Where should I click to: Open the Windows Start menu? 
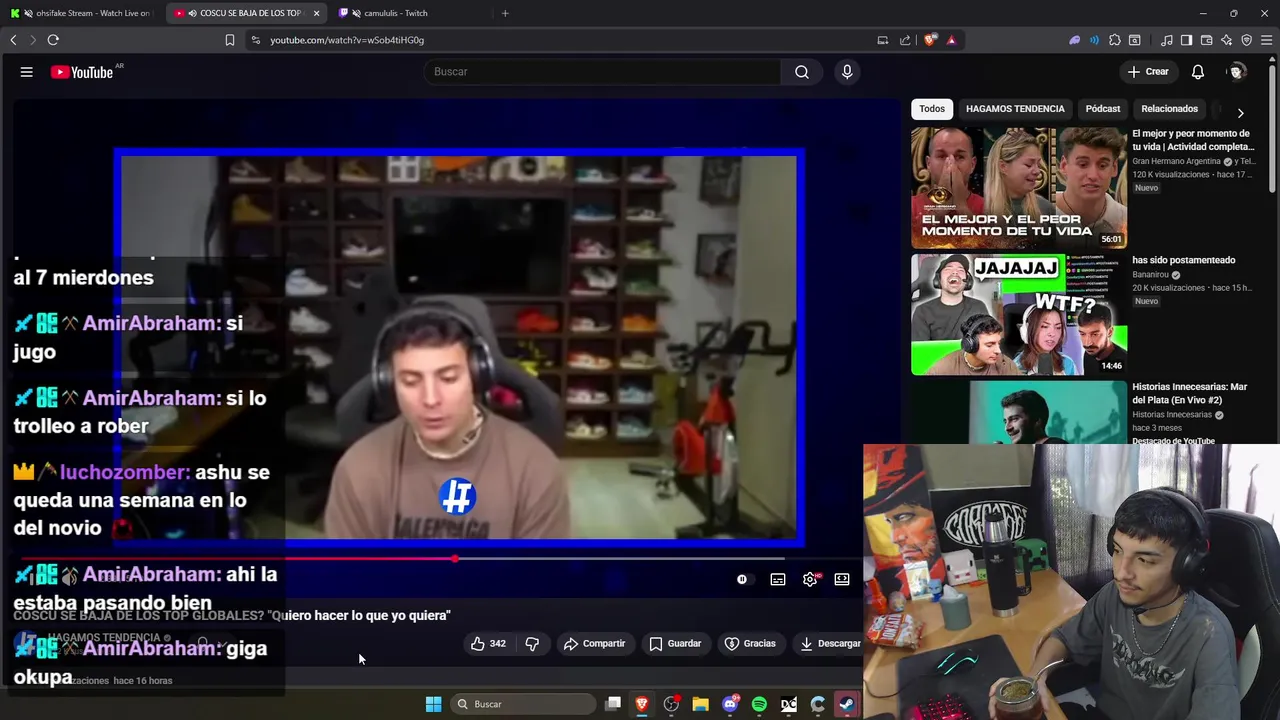(433, 704)
